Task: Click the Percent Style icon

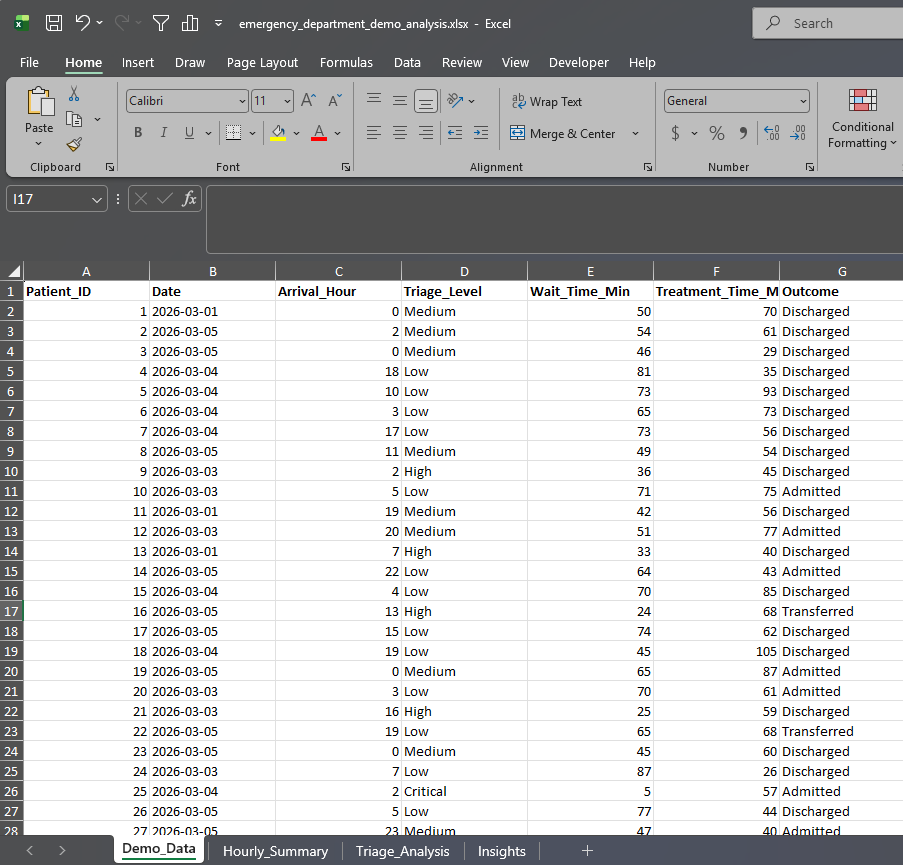Action: tap(716, 133)
